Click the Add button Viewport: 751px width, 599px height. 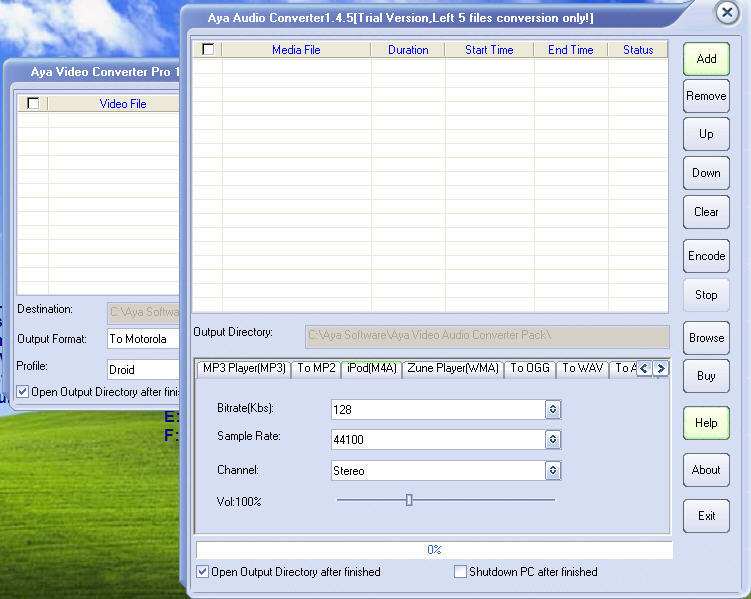point(706,59)
